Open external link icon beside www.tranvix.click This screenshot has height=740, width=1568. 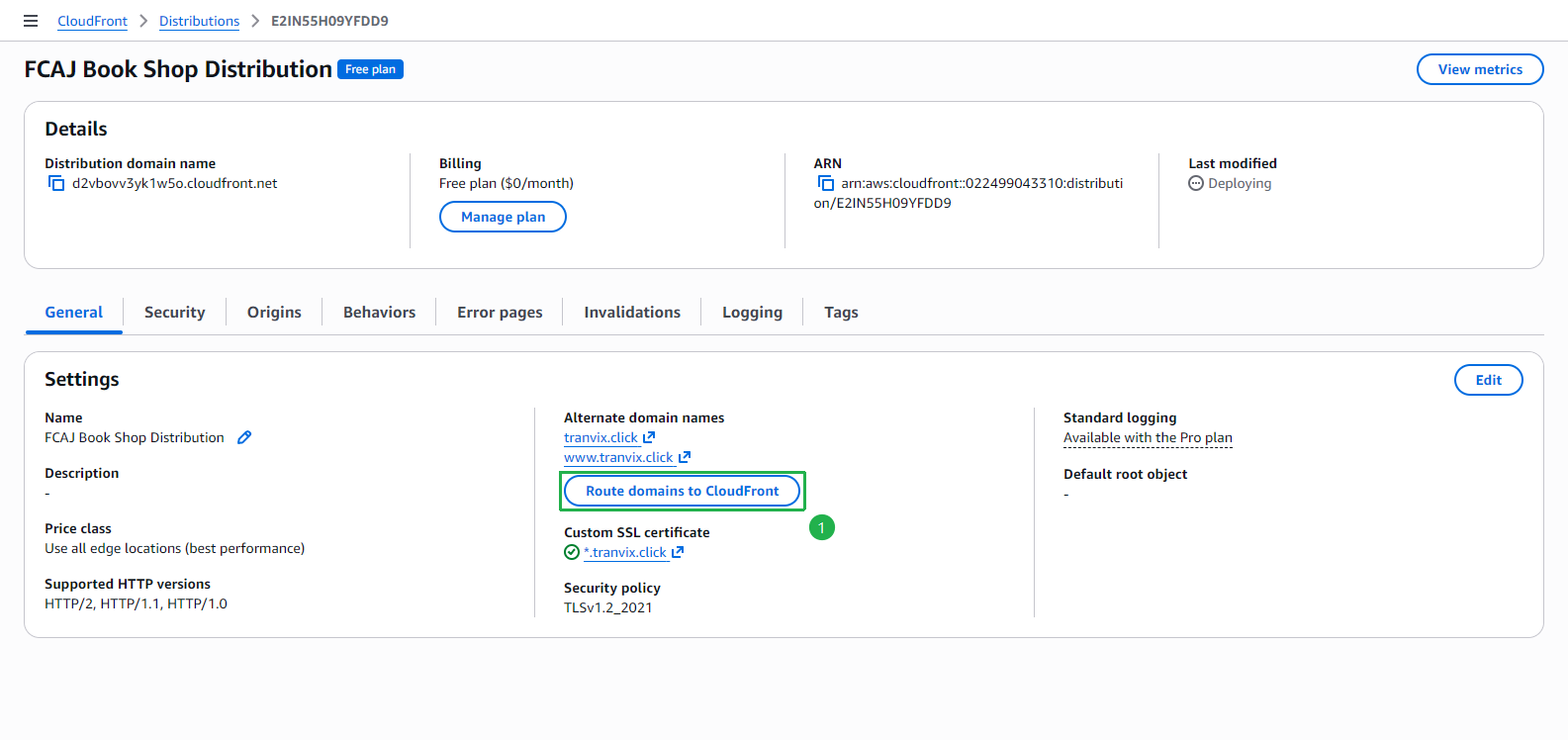[x=685, y=457]
